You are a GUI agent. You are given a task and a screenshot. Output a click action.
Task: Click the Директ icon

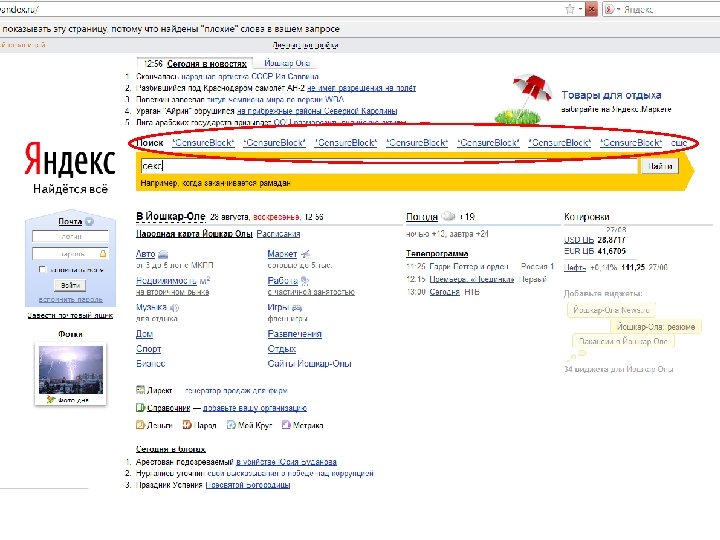141,390
